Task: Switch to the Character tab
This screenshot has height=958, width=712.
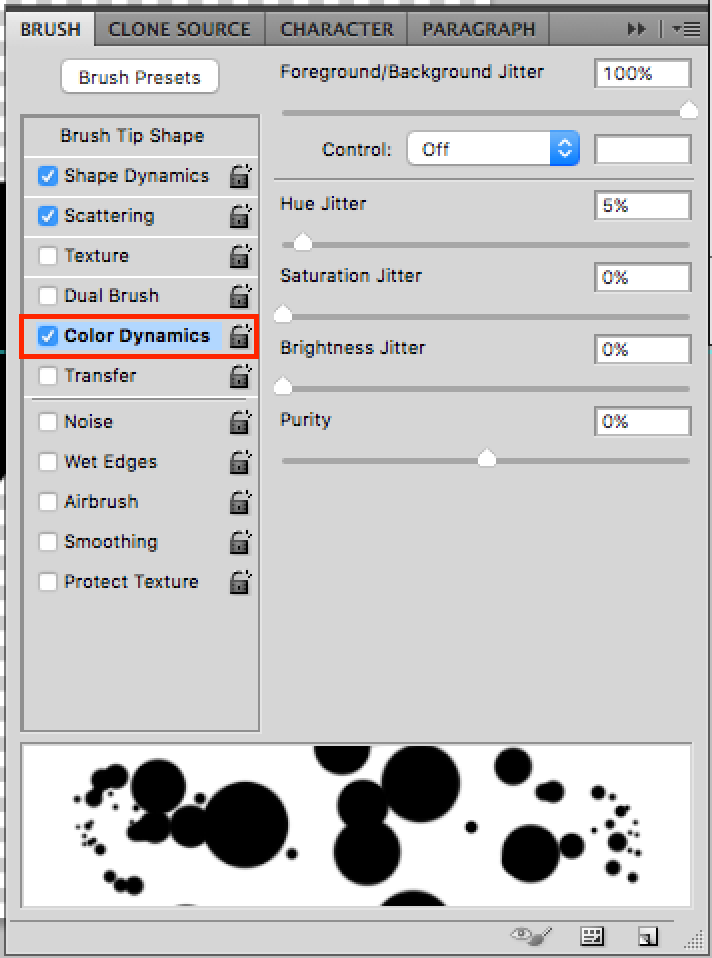Action: tap(336, 29)
